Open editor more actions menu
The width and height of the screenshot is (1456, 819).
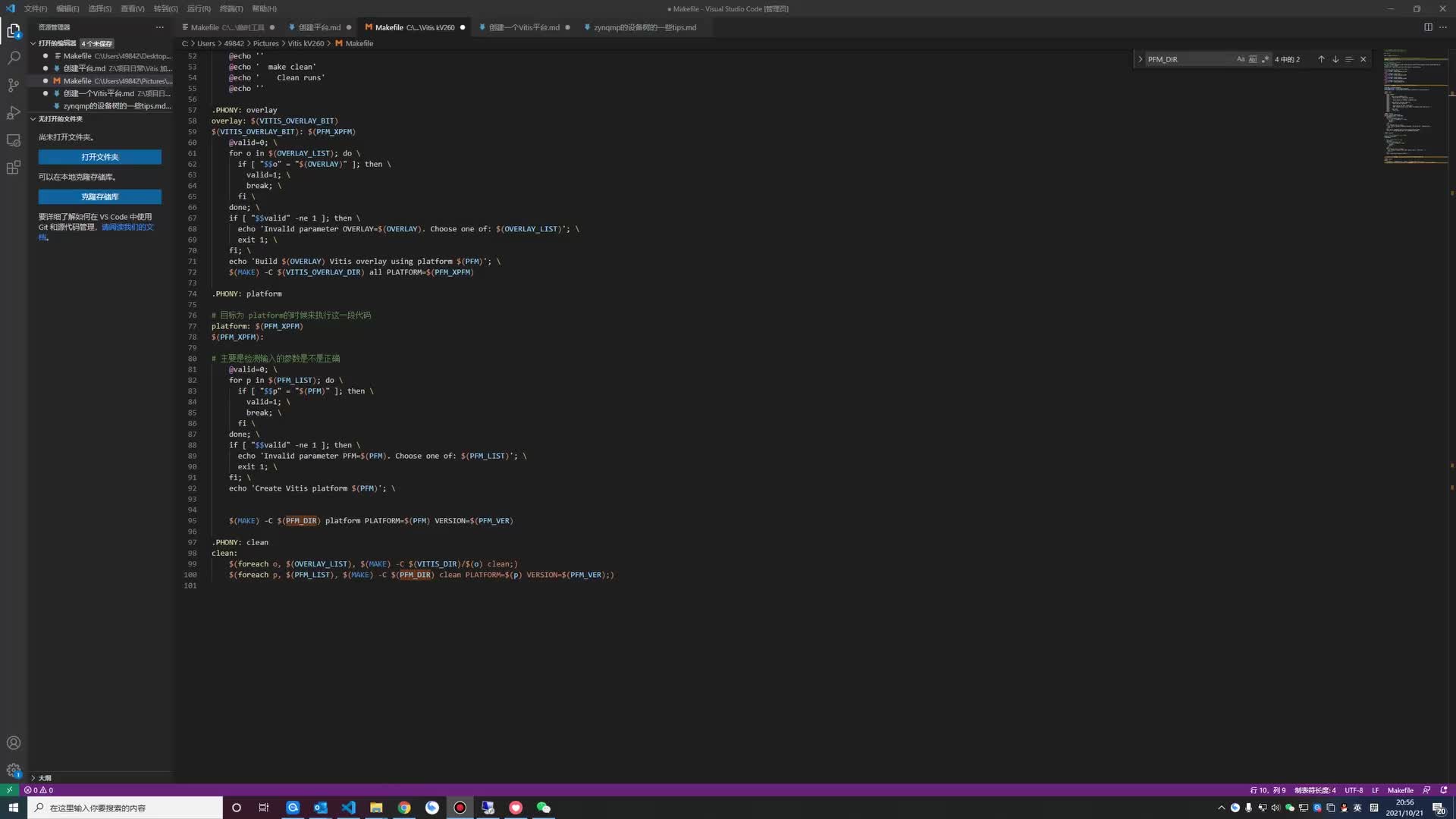1443,27
